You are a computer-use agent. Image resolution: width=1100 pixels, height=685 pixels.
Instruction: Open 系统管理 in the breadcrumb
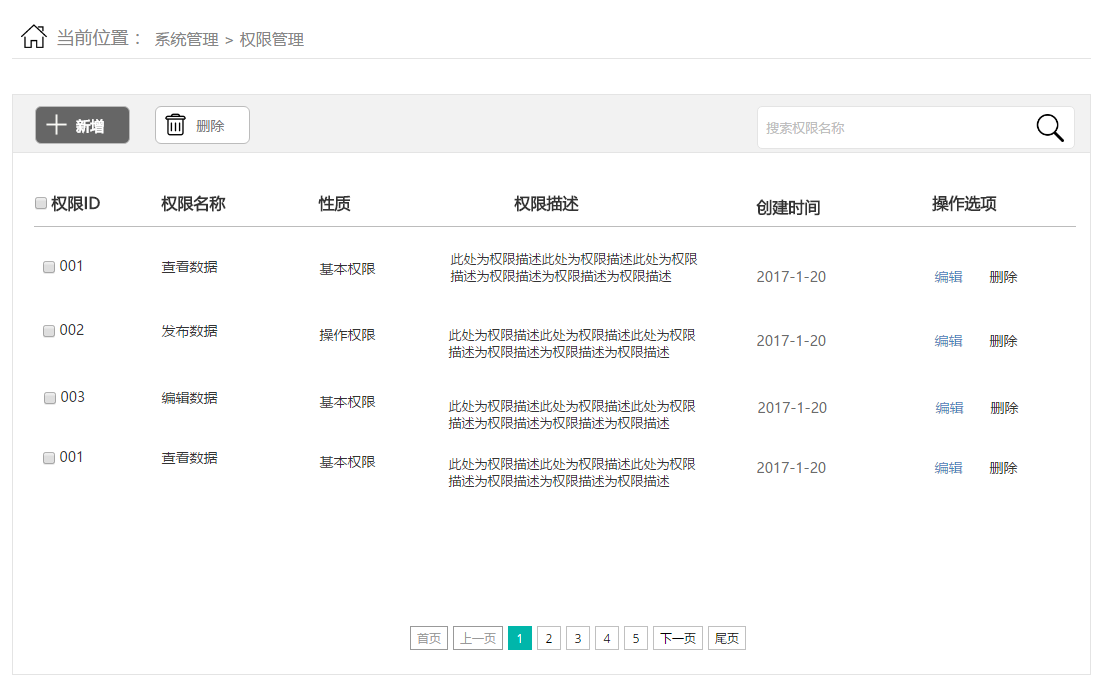coord(187,39)
